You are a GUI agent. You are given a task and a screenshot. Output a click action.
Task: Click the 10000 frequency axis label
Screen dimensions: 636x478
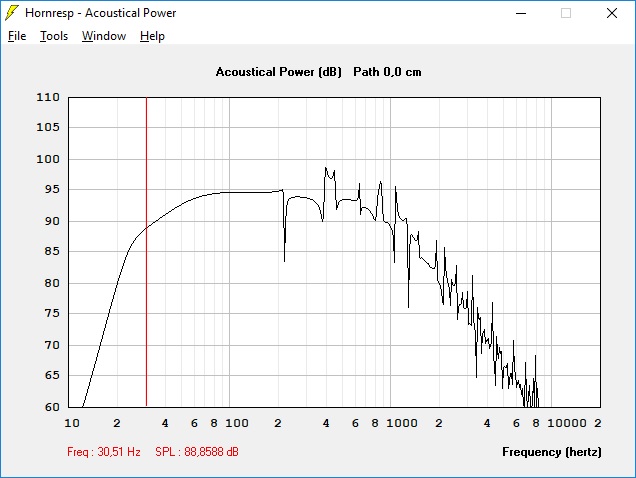click(x=567, y=423)
